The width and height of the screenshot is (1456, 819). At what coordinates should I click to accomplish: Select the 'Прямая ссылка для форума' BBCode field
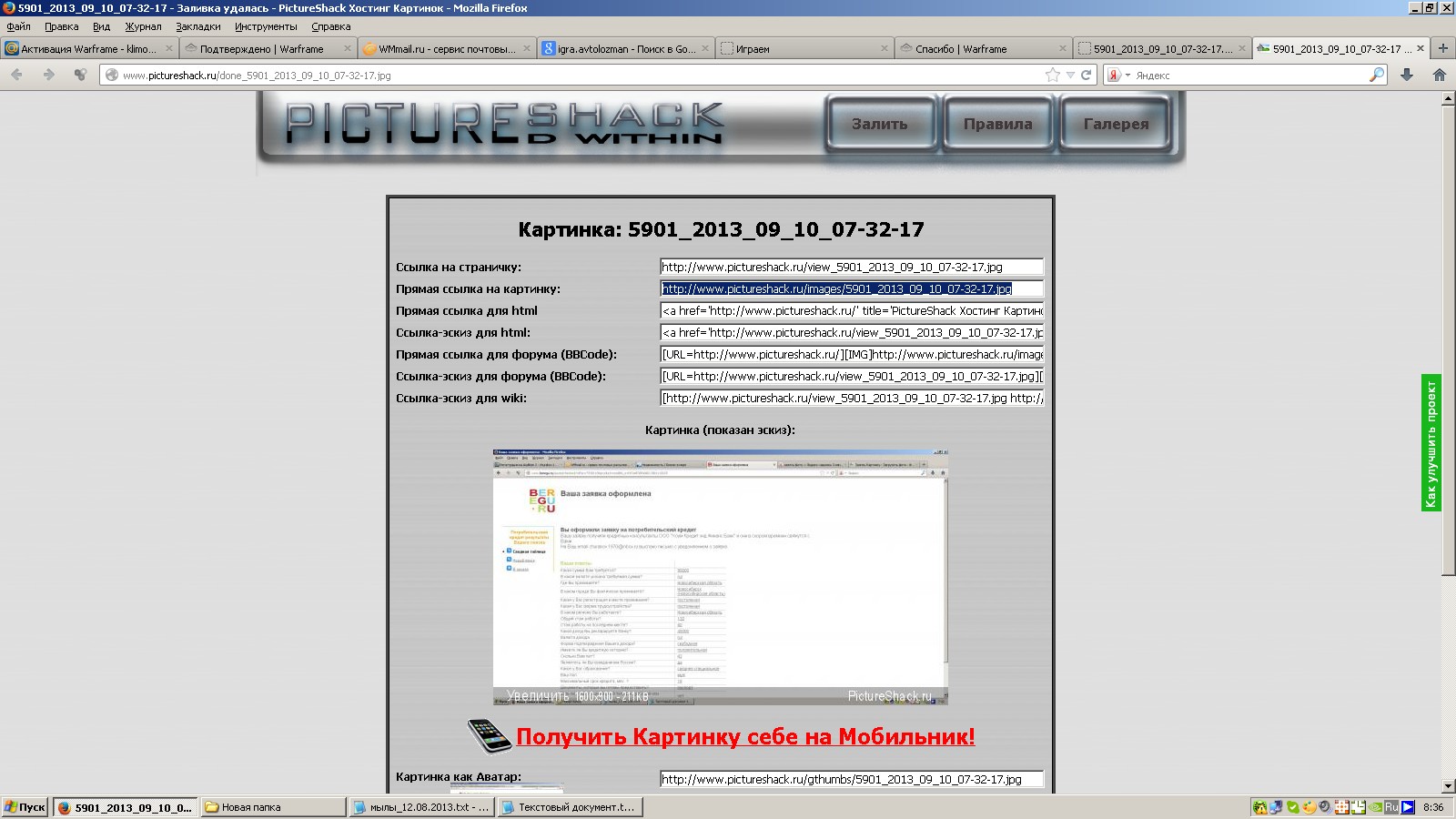pyautogui.click(x=851, y=354)
